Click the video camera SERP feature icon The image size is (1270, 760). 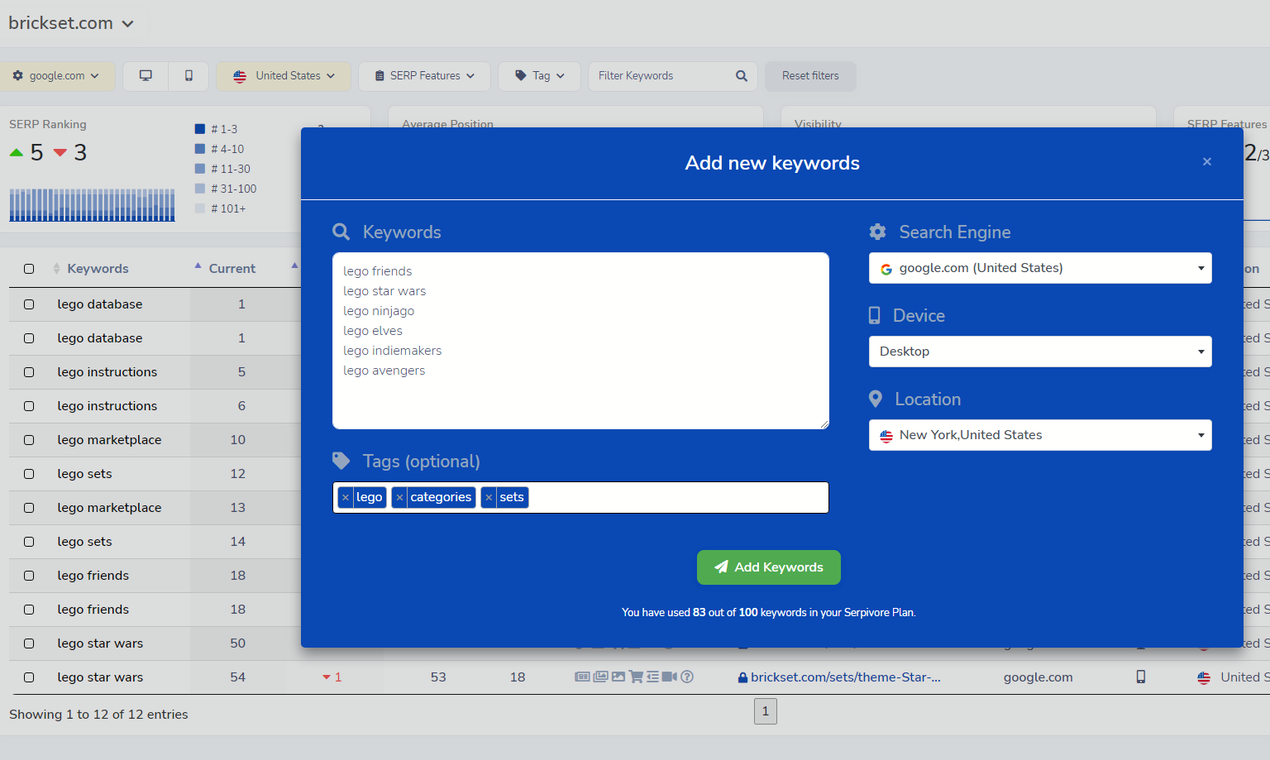tap(670, 677)
